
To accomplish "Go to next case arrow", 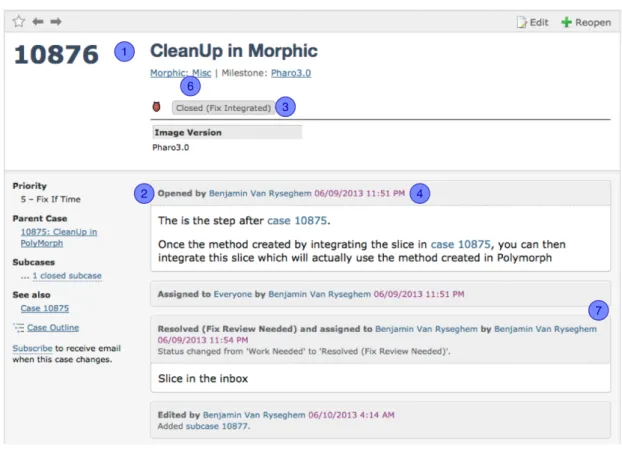I will pyautogui.click(x=56, y=21).
